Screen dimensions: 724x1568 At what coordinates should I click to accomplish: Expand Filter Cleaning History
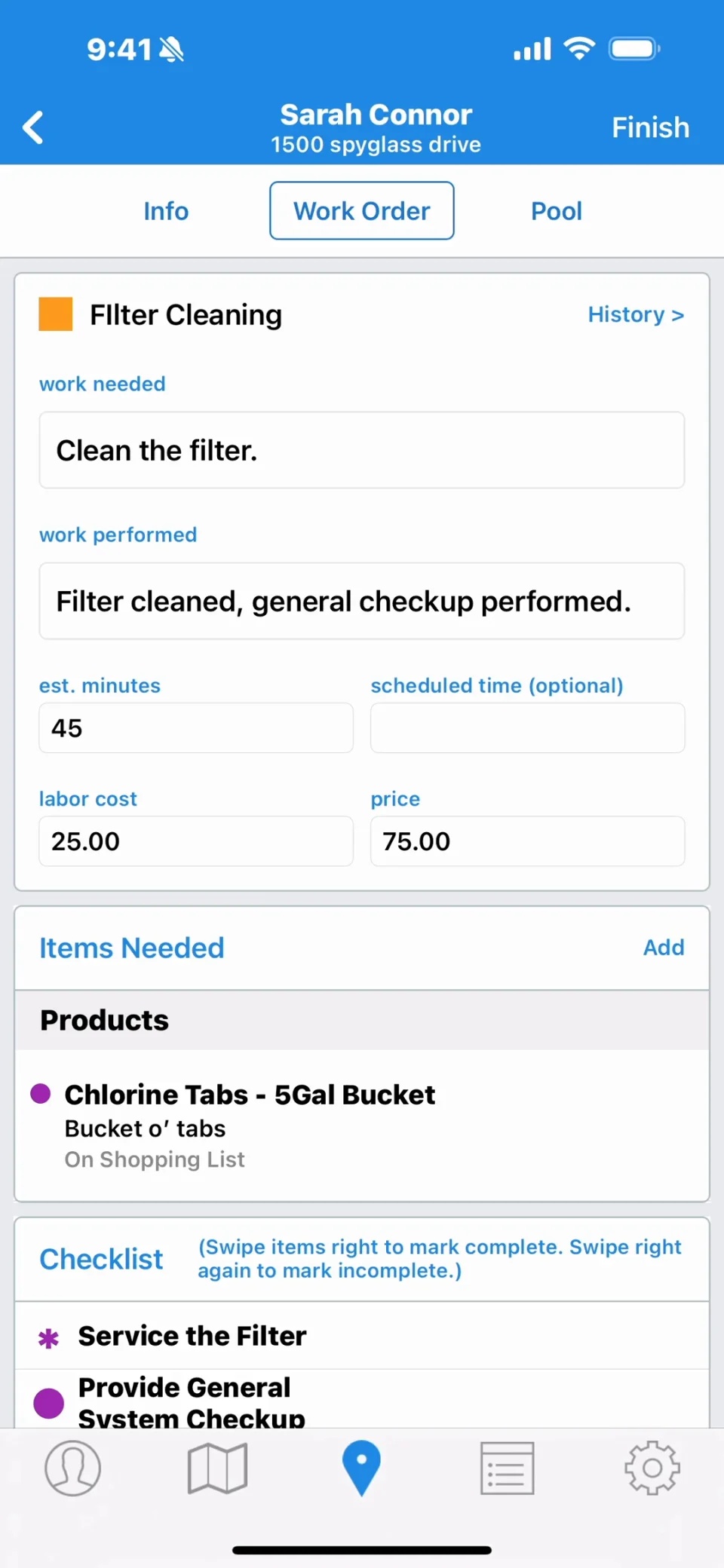point(636,314)
